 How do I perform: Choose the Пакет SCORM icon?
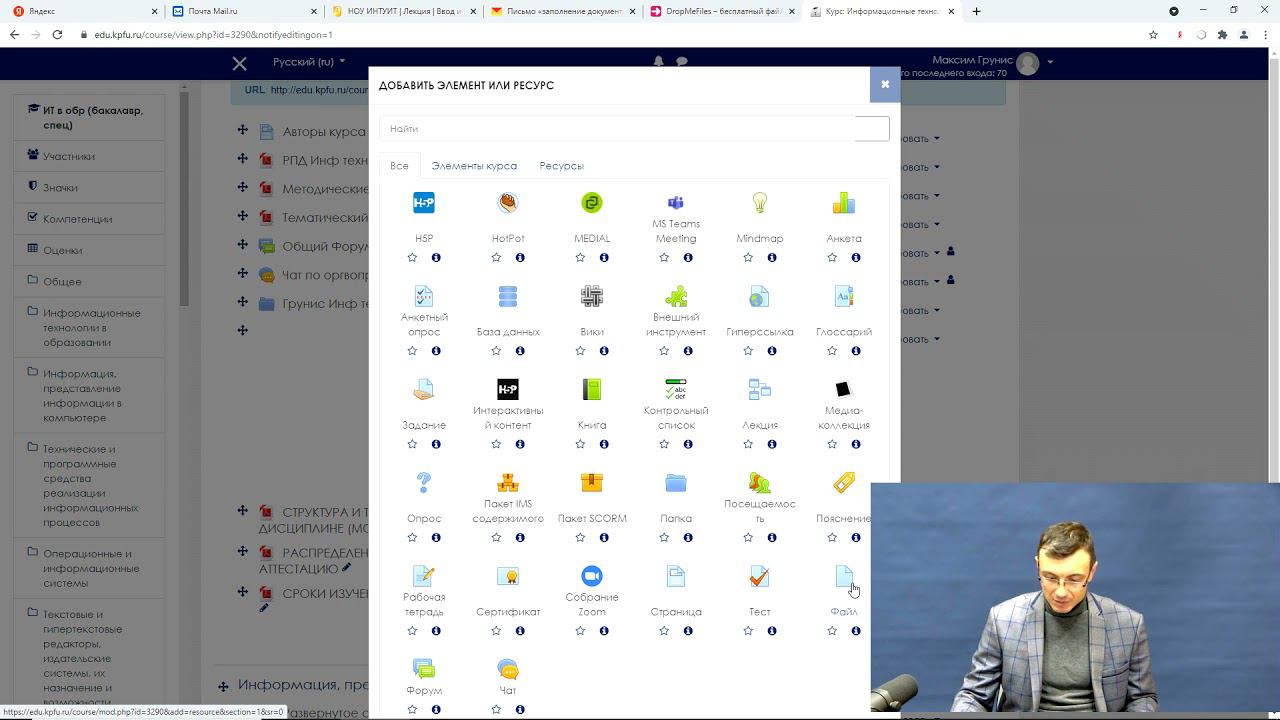point(592,483)
